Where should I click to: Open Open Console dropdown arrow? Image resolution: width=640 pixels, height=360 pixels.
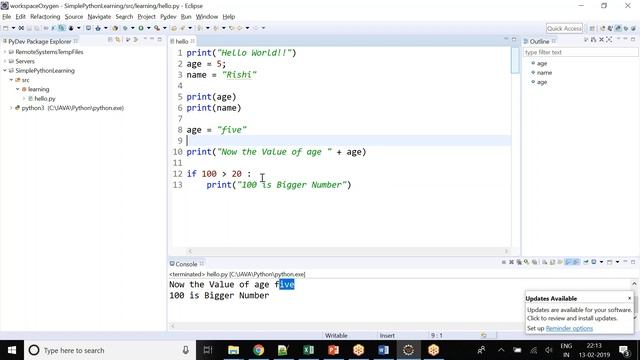617,262
